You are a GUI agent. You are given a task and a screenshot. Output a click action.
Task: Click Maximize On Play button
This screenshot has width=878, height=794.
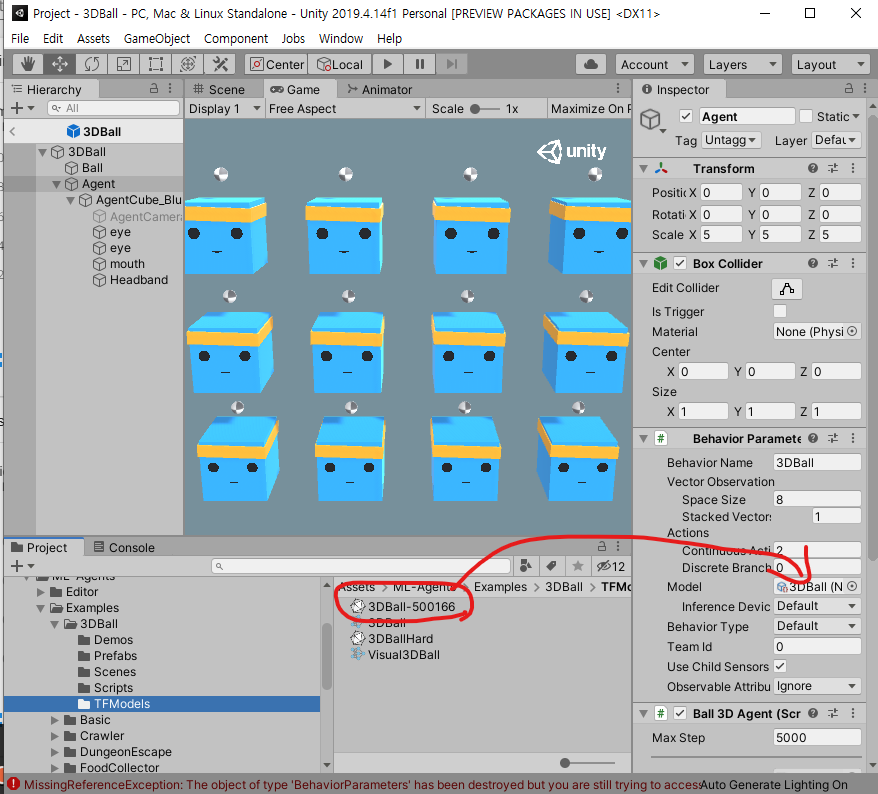(590, 109)
